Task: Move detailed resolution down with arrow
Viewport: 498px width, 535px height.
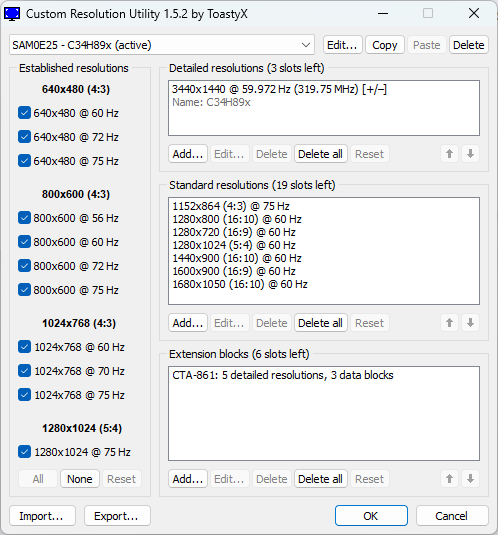Action: [470, 154]
